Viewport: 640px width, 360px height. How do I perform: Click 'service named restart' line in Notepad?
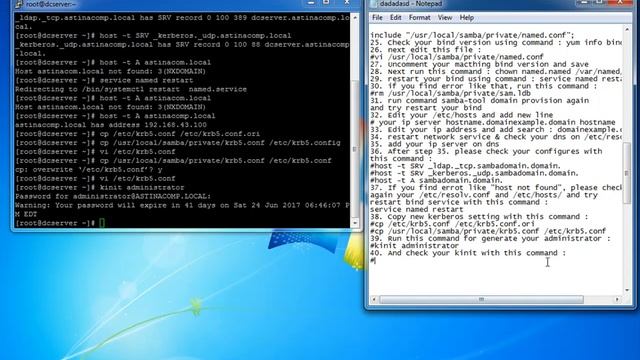pyautogui.click(x=417, y=209)
